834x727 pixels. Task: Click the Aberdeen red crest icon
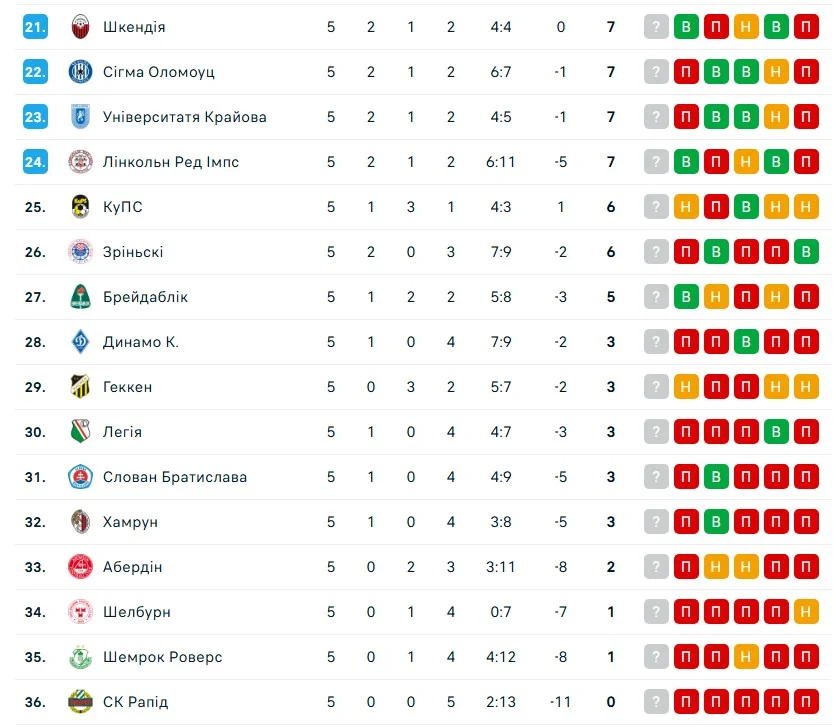(80, 567)
